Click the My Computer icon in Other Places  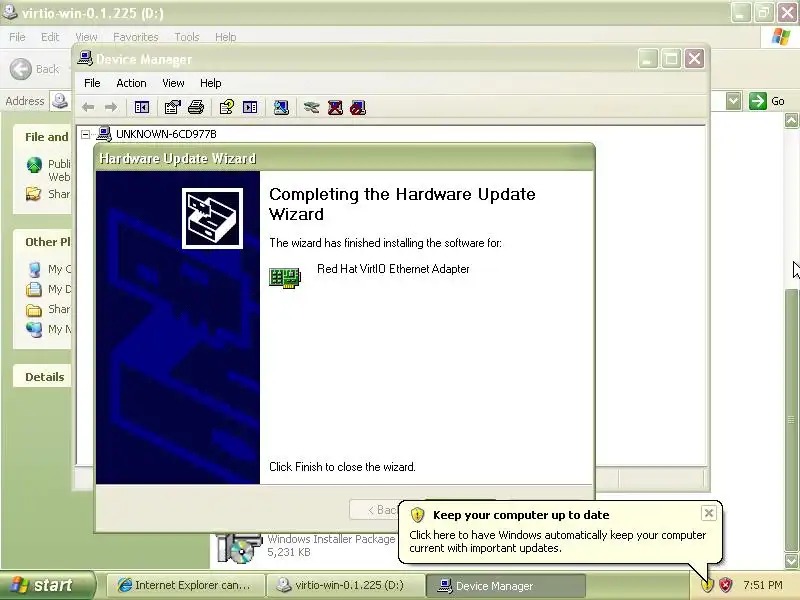(x=34, y=269)
